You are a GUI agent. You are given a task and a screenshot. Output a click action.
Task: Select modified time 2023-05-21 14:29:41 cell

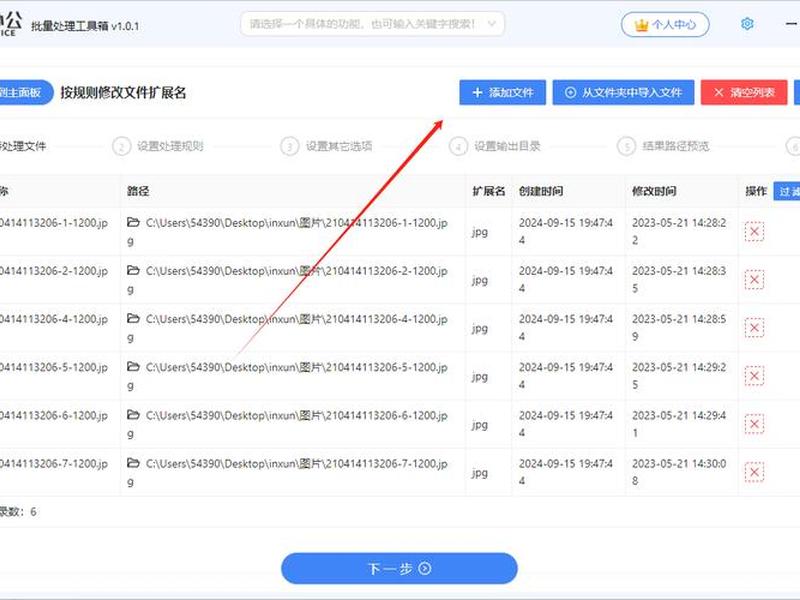coord(681,424)
